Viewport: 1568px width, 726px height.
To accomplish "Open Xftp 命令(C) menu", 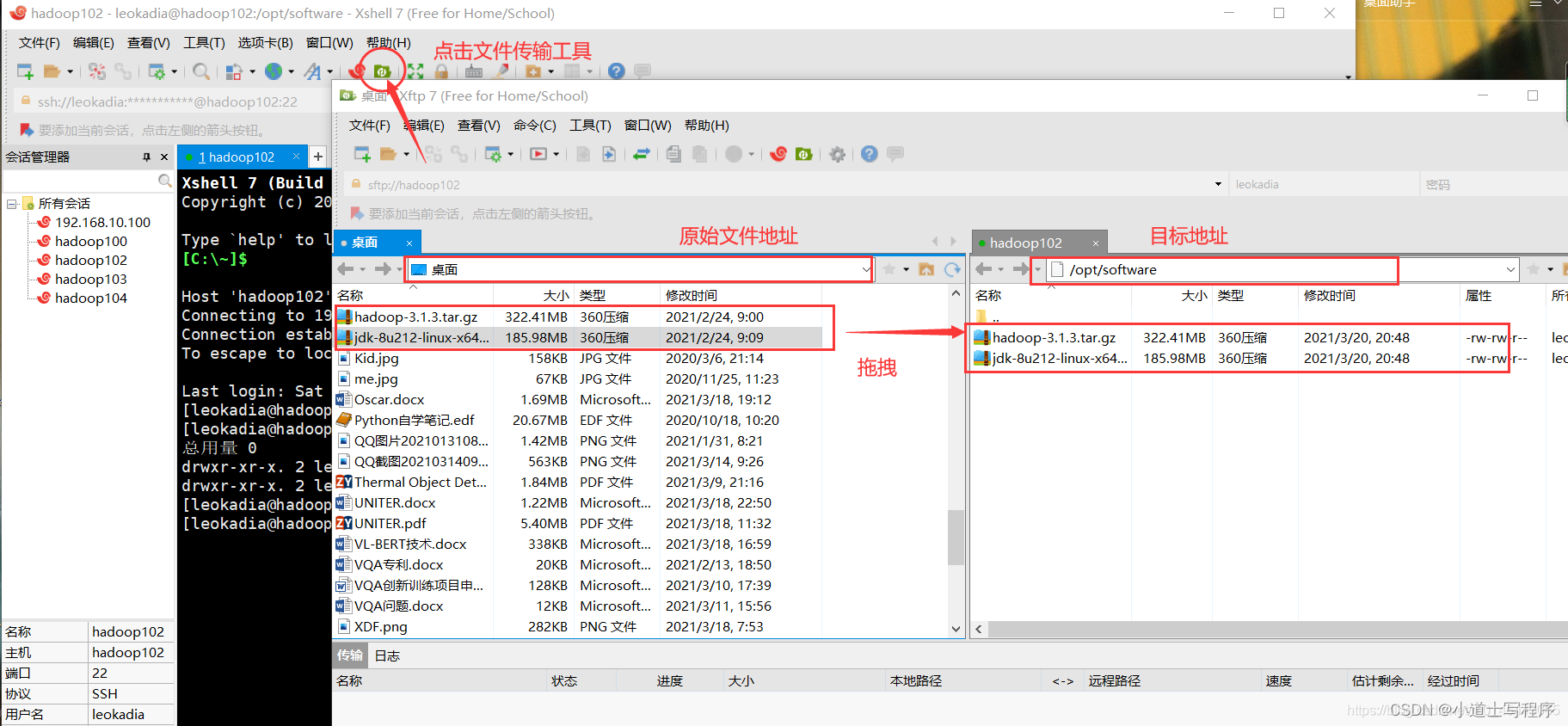I will coord(535,125).
